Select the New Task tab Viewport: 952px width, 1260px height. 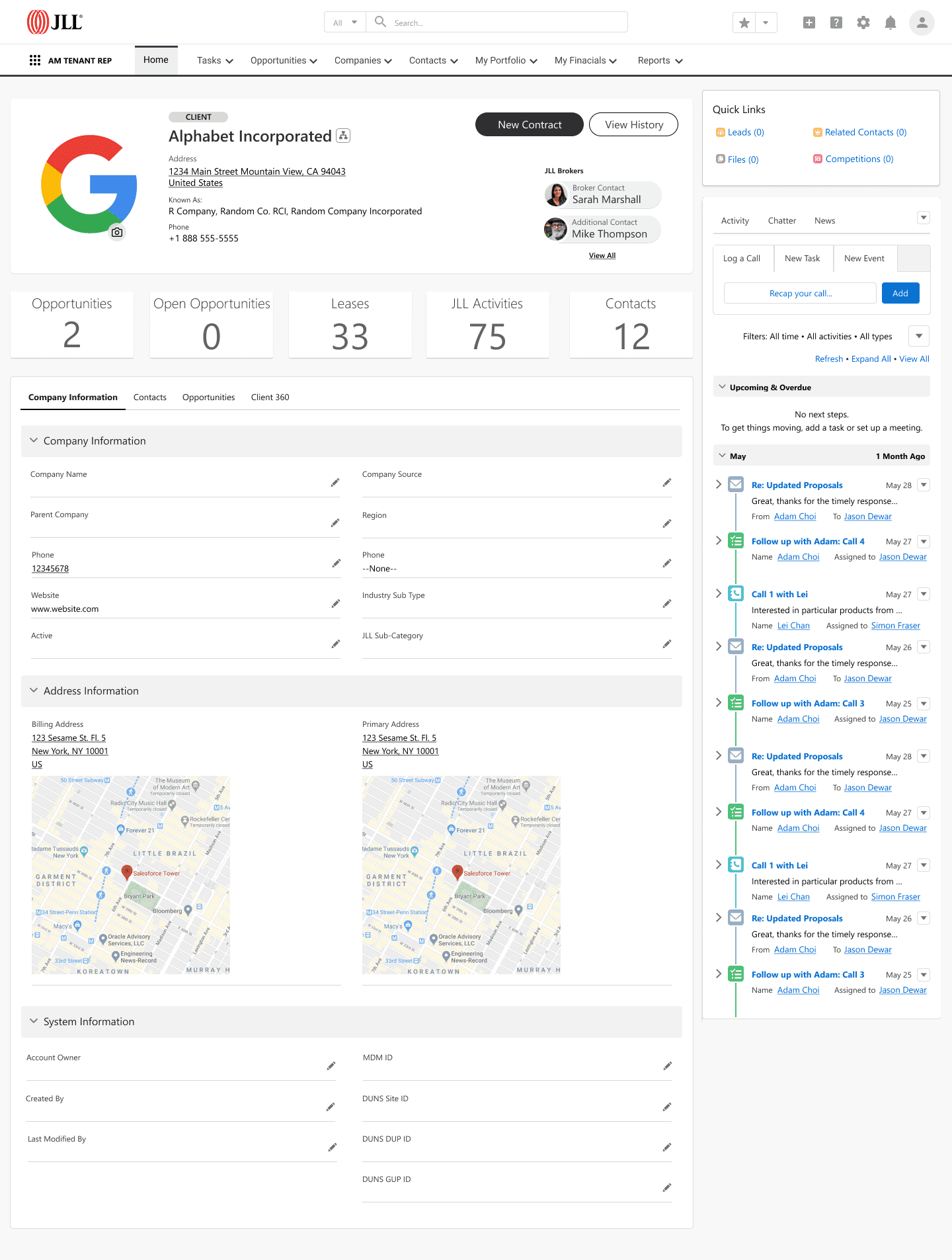(x=802, y=258)
